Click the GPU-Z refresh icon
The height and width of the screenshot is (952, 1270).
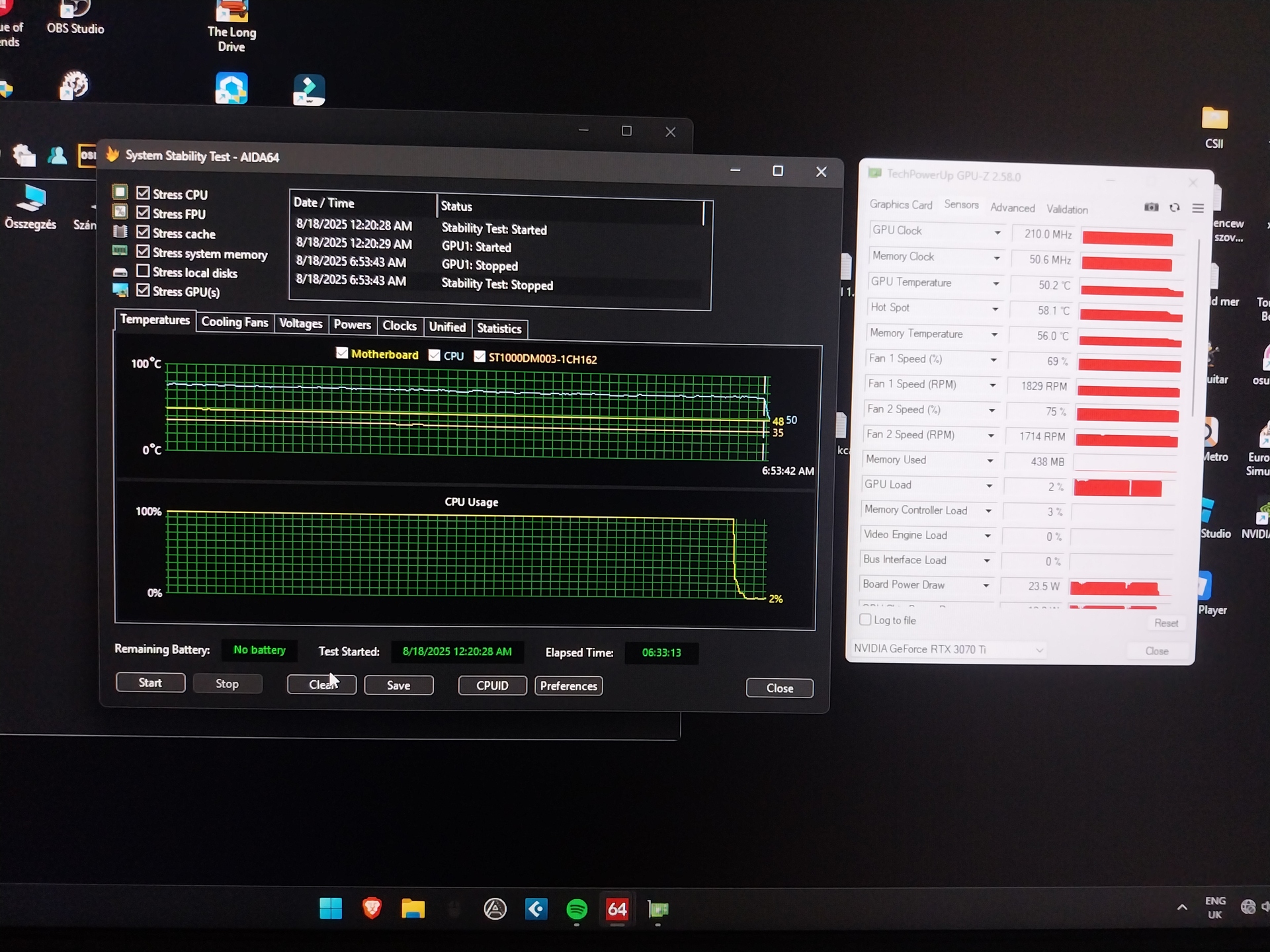pyautogui.click(x=1175, y=208)
